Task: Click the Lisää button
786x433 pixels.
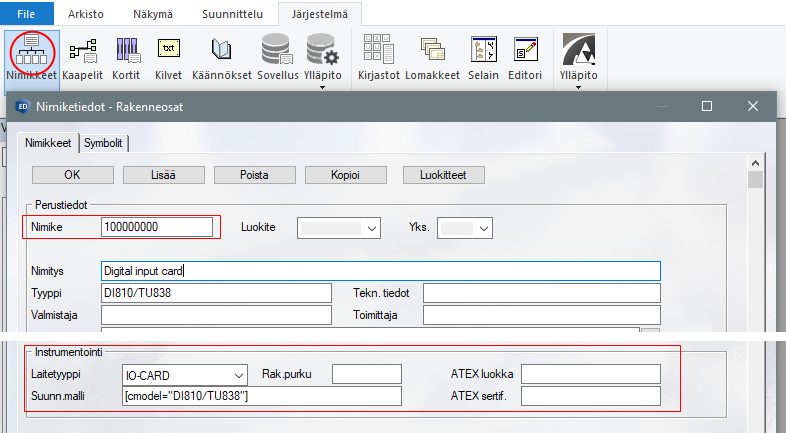Action: click(164, 175)
